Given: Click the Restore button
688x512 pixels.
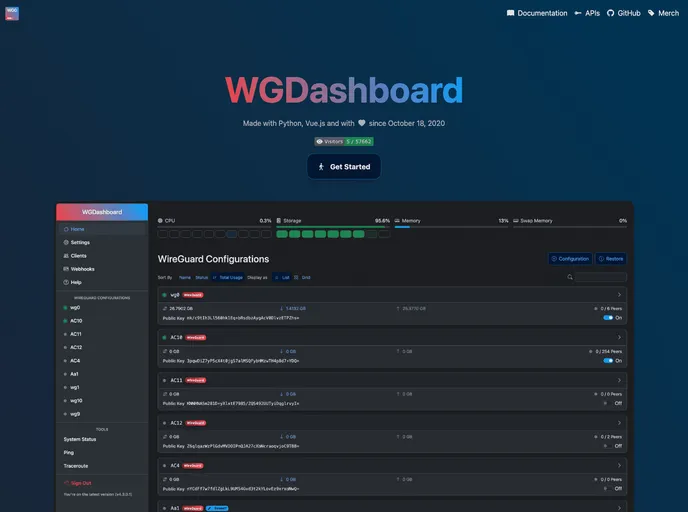Looking at the screenshot, I should coord(611,259).
